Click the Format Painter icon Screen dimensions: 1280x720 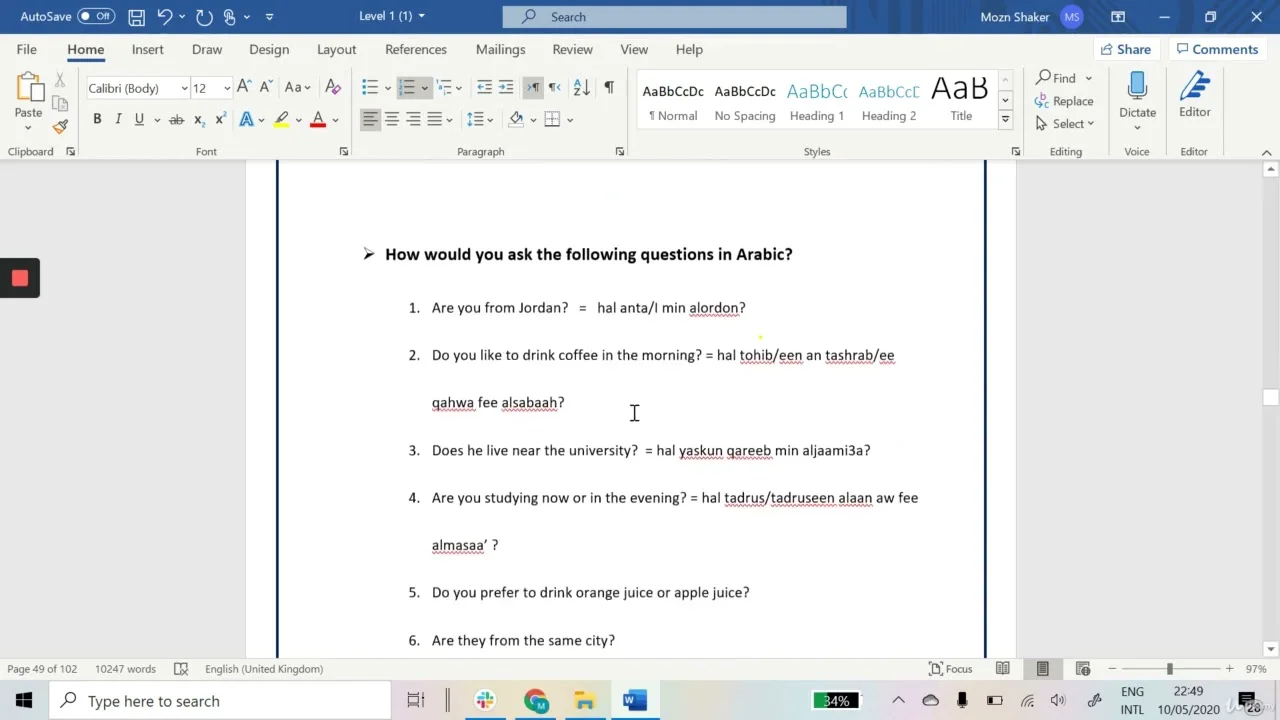(60, 127)
